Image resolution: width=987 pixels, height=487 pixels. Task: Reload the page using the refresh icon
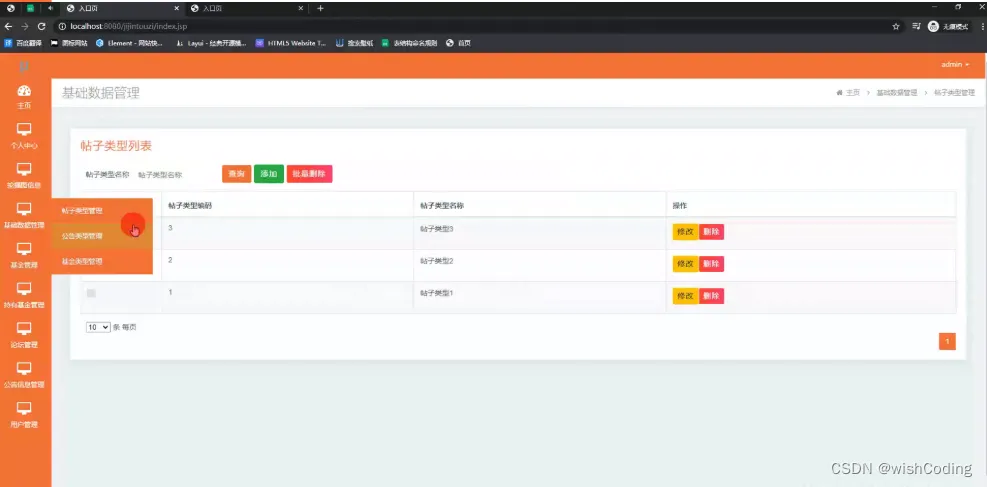tap(42, 26)
